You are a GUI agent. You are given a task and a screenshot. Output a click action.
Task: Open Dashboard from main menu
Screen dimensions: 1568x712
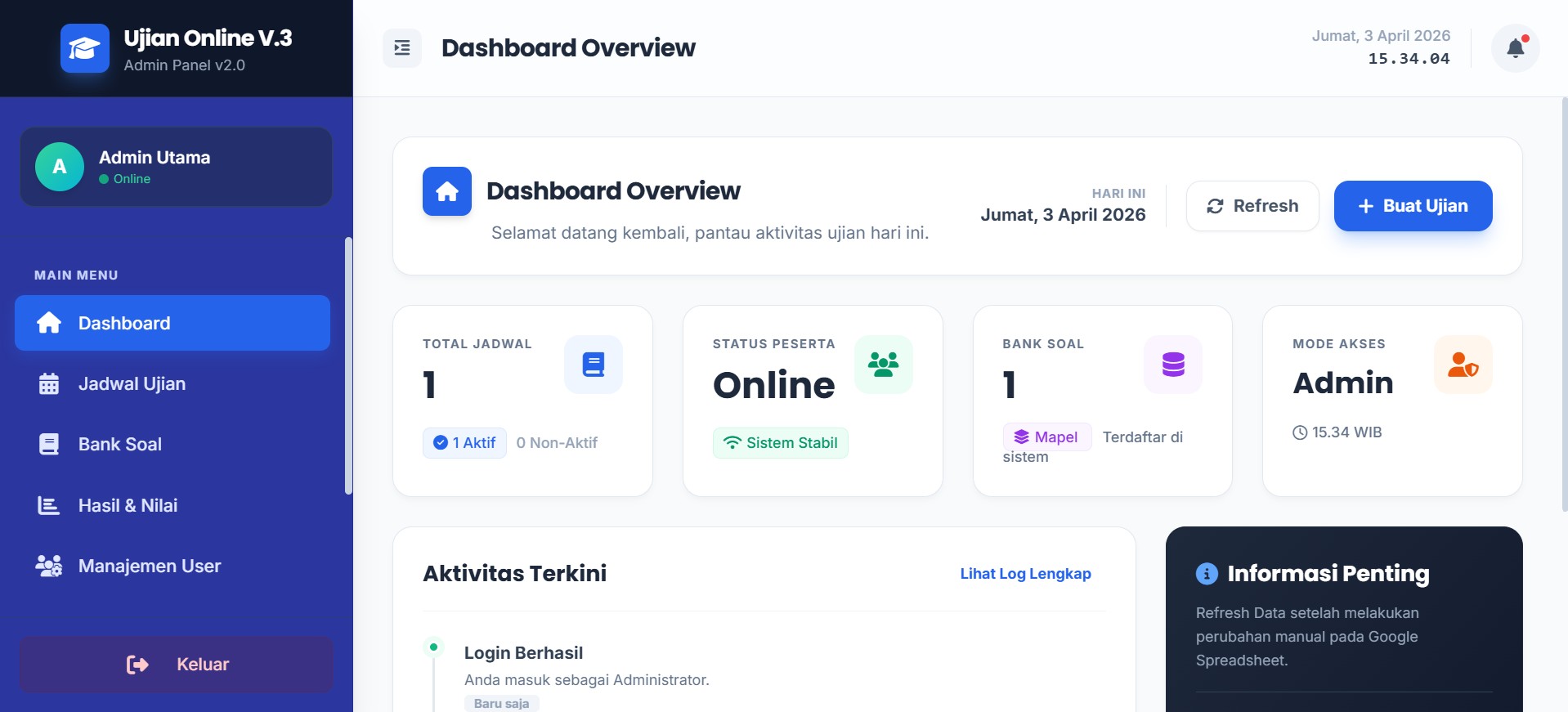coord(172,323)
